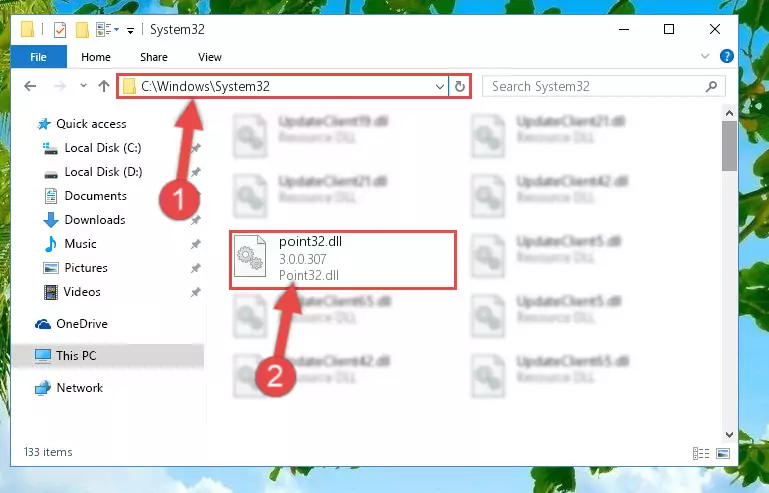Click the Search System32 field
Viewport: 769px width, 493px height.
pyautogui.click(x=603, y=86)
